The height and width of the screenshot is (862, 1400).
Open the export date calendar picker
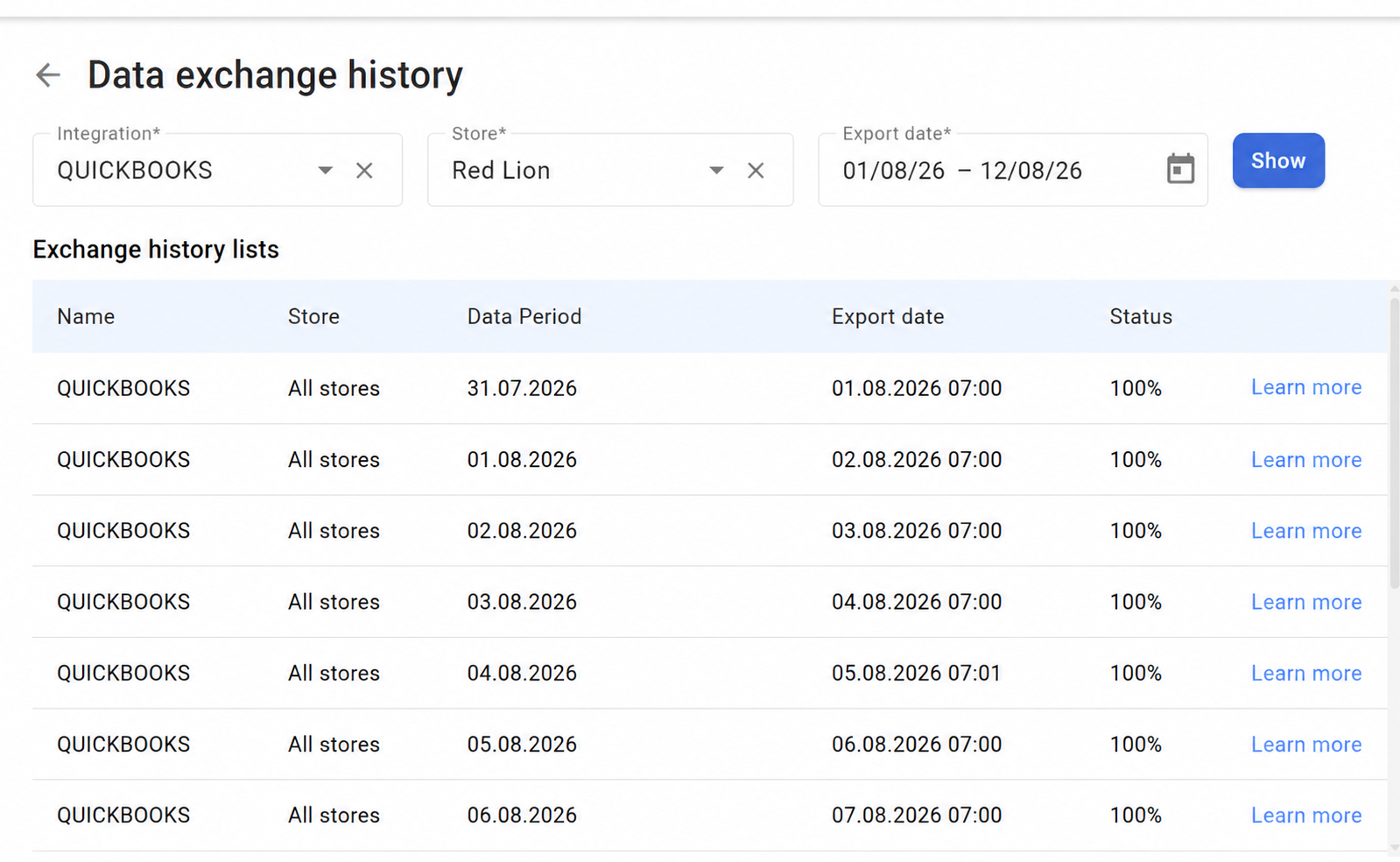point(1180,169)
